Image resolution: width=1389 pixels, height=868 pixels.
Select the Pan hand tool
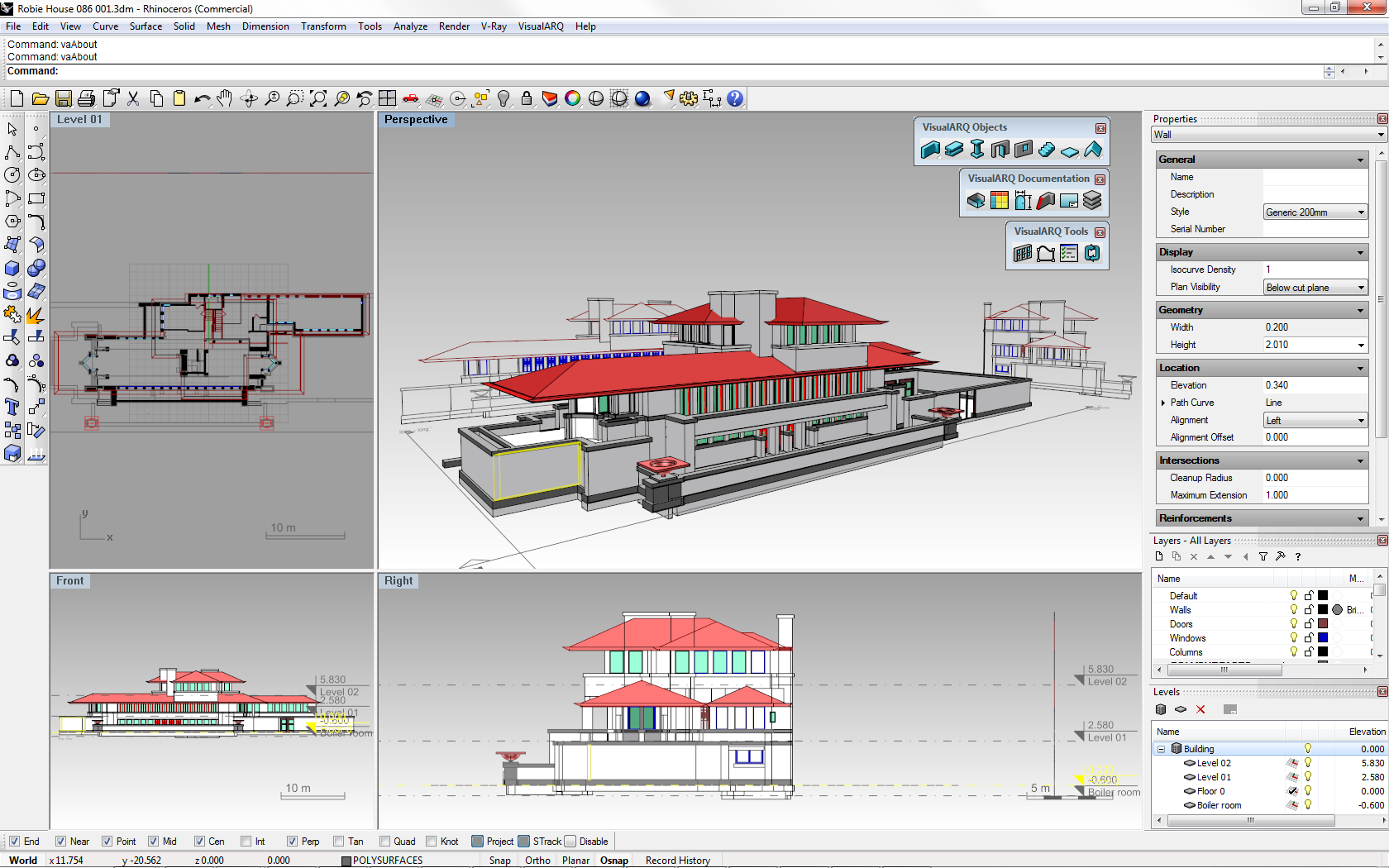[225, 99]
